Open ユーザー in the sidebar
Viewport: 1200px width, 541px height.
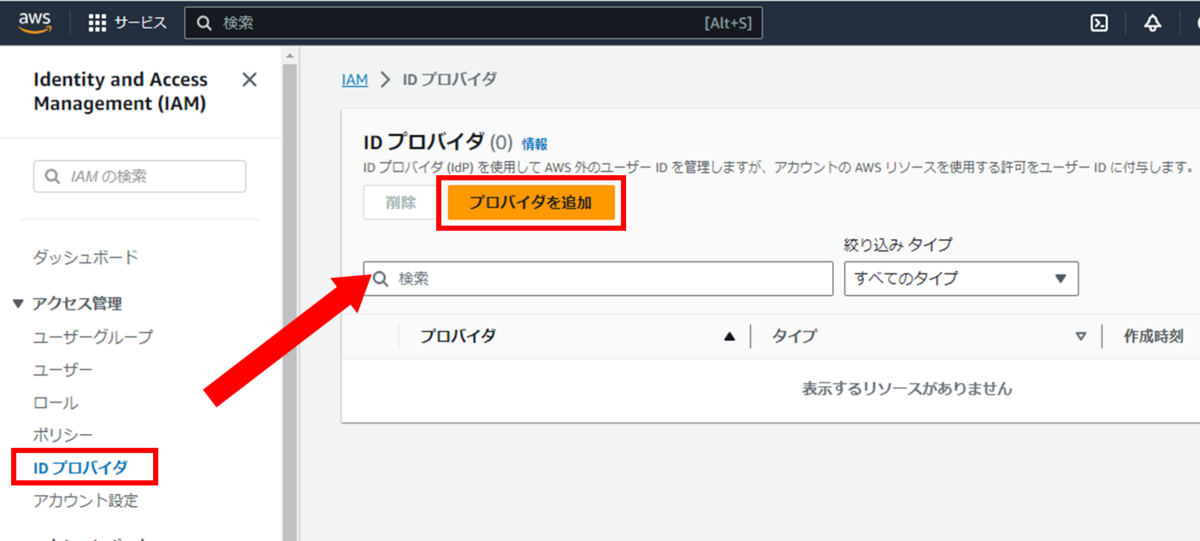tap(63, 370)
